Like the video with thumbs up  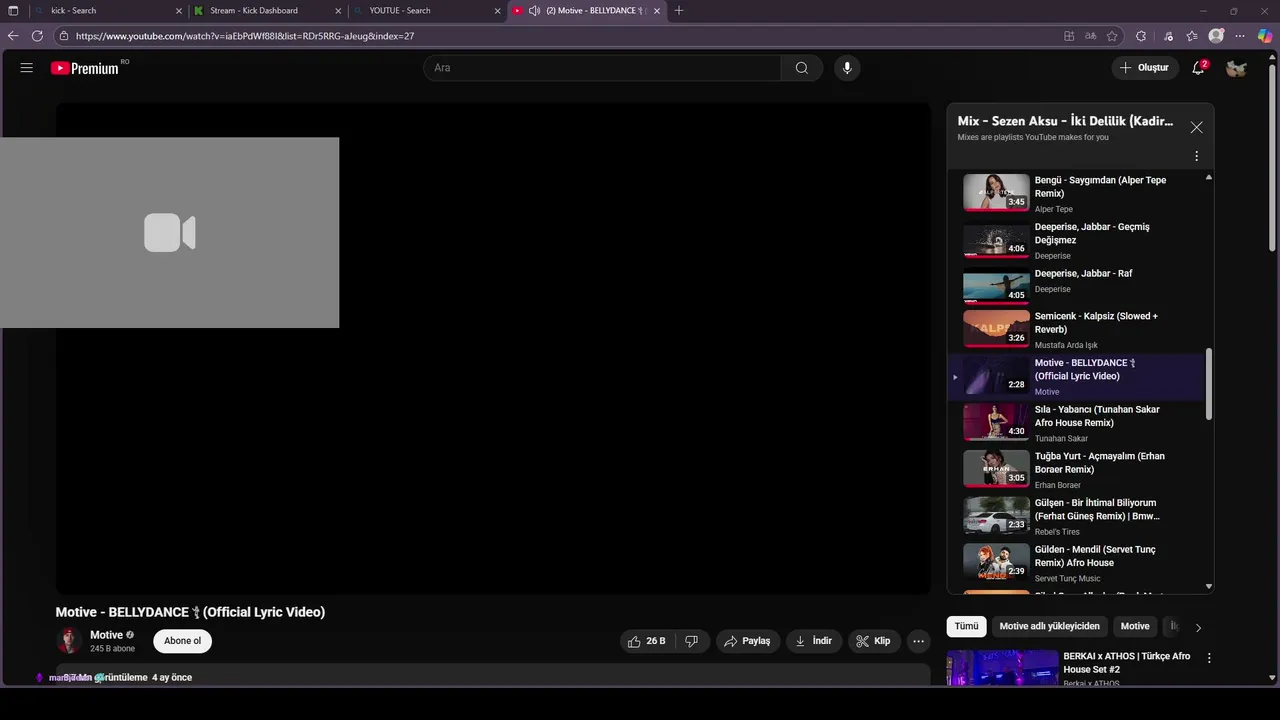(647, 641)
